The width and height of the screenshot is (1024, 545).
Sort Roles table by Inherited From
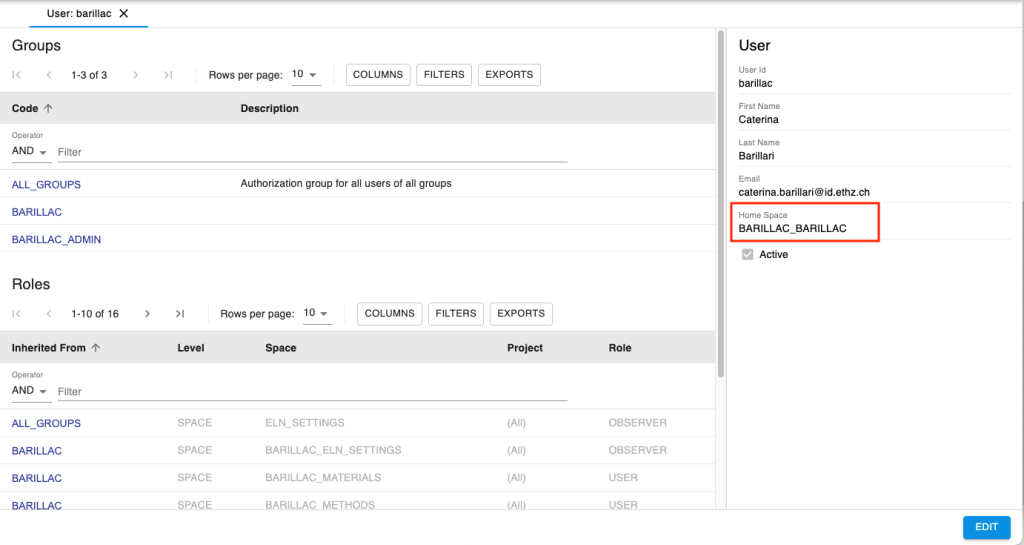56,348
